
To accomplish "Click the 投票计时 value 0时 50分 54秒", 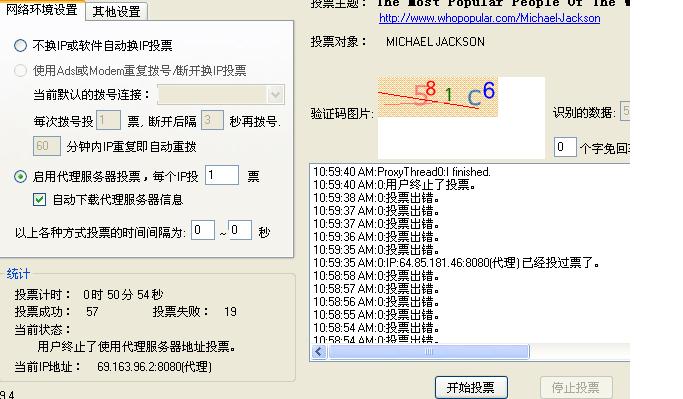I will [x=123, y=295].
